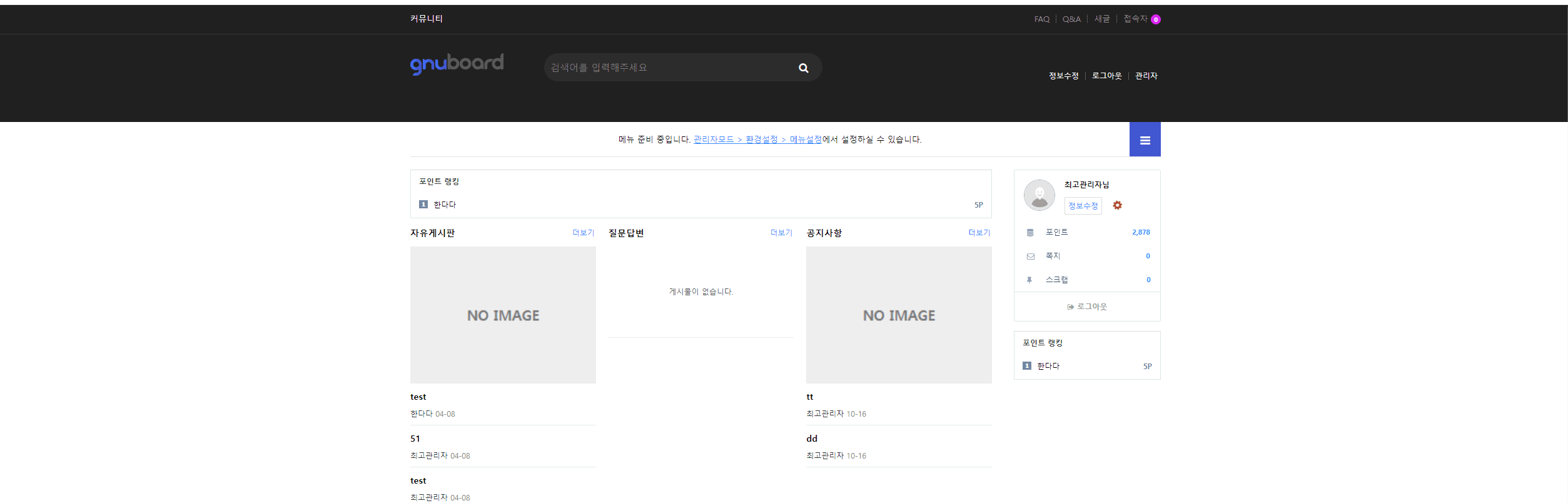Click the 새글 link
Screen dimensions: 1568x503
(1101, 19)
